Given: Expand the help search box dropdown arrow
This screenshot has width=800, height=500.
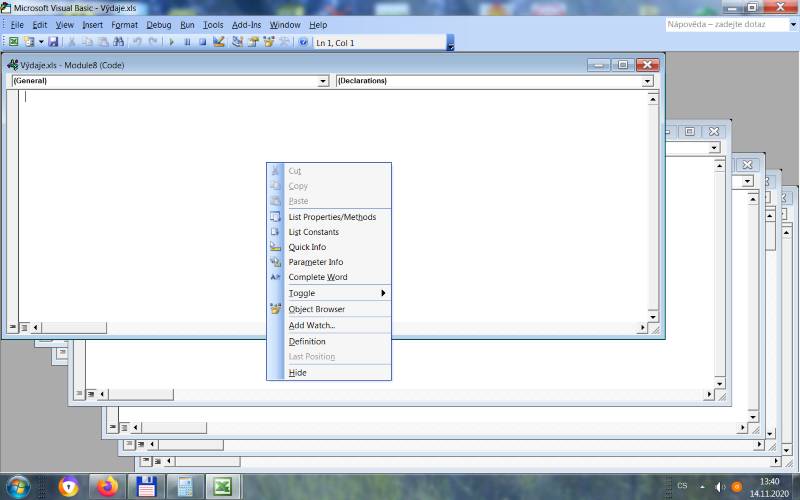Looking at the screenshot, I should (x=793, y=24).
